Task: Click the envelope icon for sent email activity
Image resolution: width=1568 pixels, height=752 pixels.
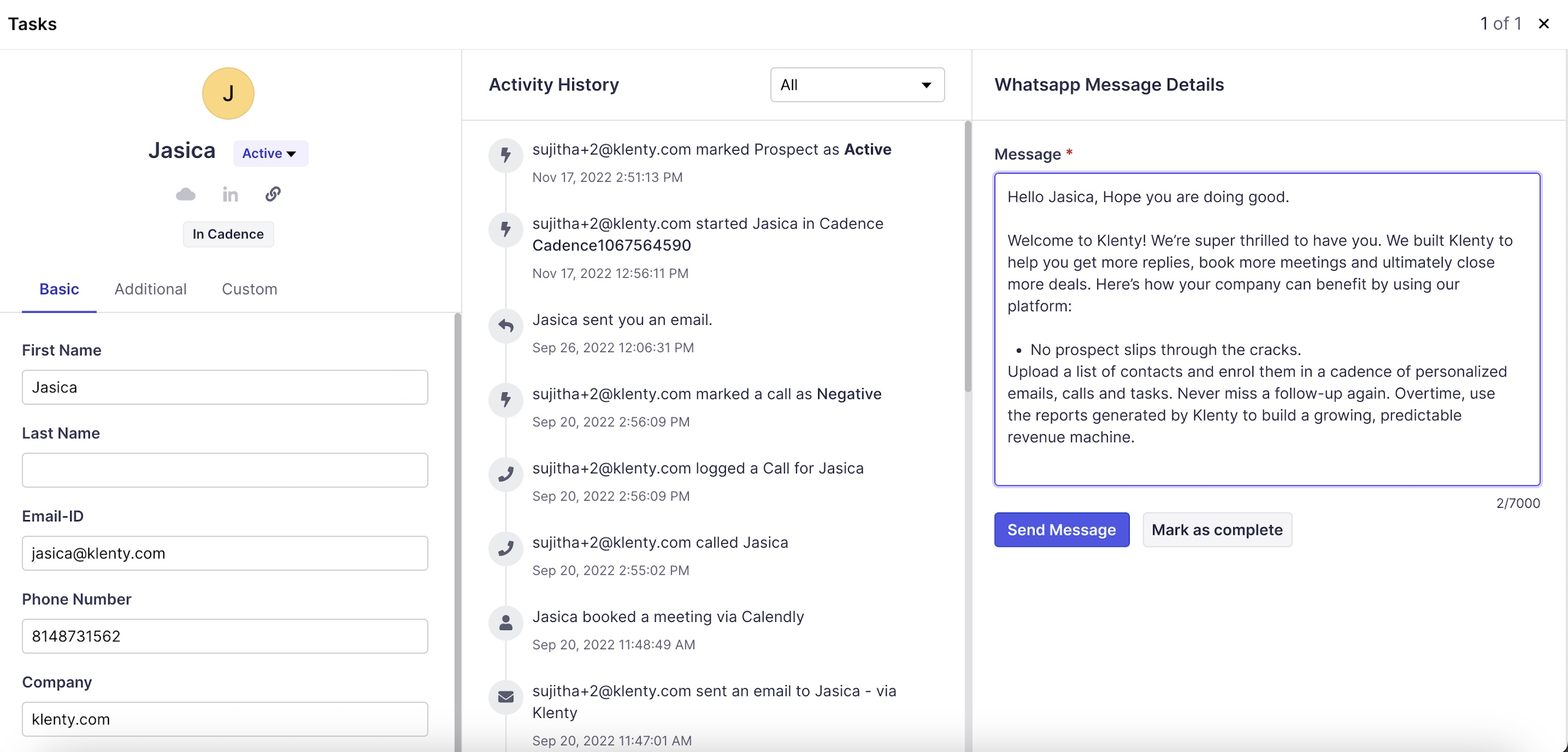Action: [x=506, y=697]
